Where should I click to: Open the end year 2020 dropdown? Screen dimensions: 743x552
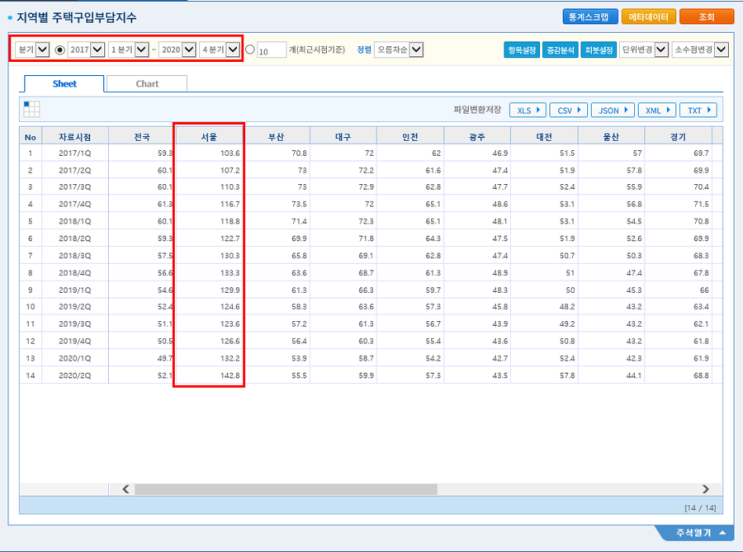177,49
